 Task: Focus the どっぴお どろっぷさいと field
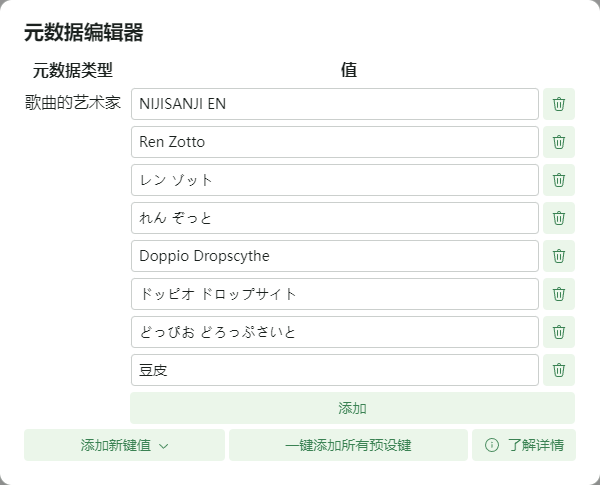coord(334,332)
